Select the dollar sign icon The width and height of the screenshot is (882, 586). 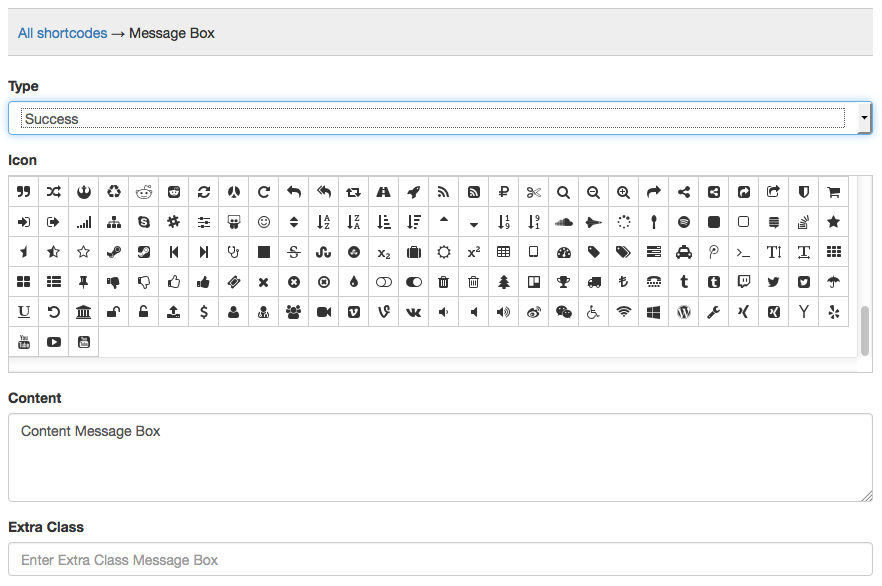coord(204,312)
